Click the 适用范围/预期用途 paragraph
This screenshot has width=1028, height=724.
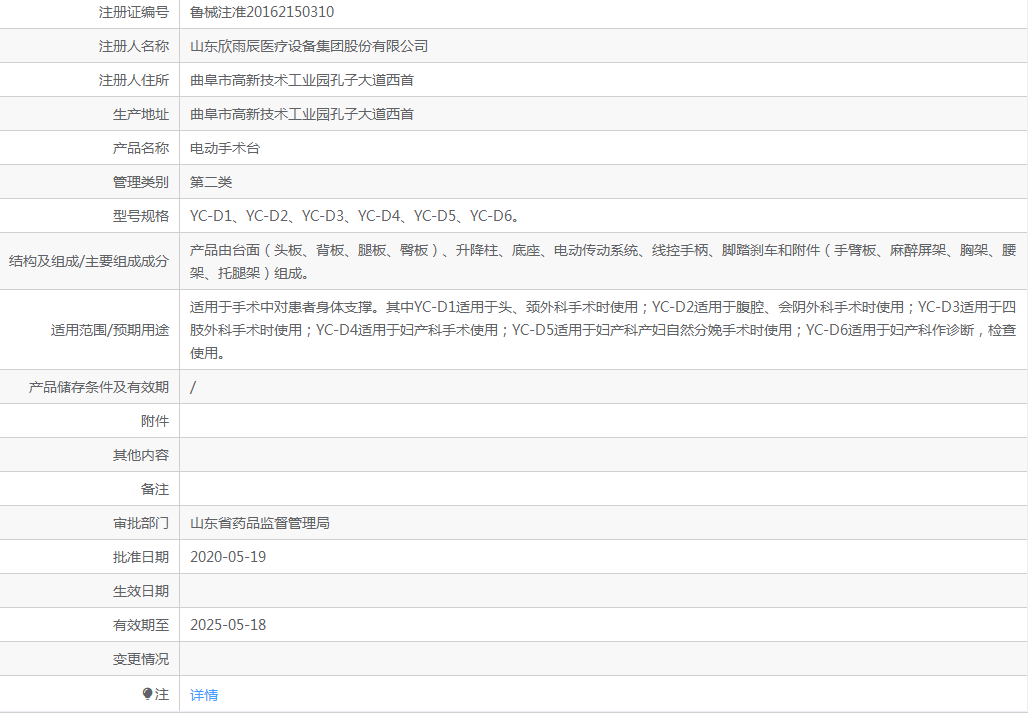click(x=500, y=330)
